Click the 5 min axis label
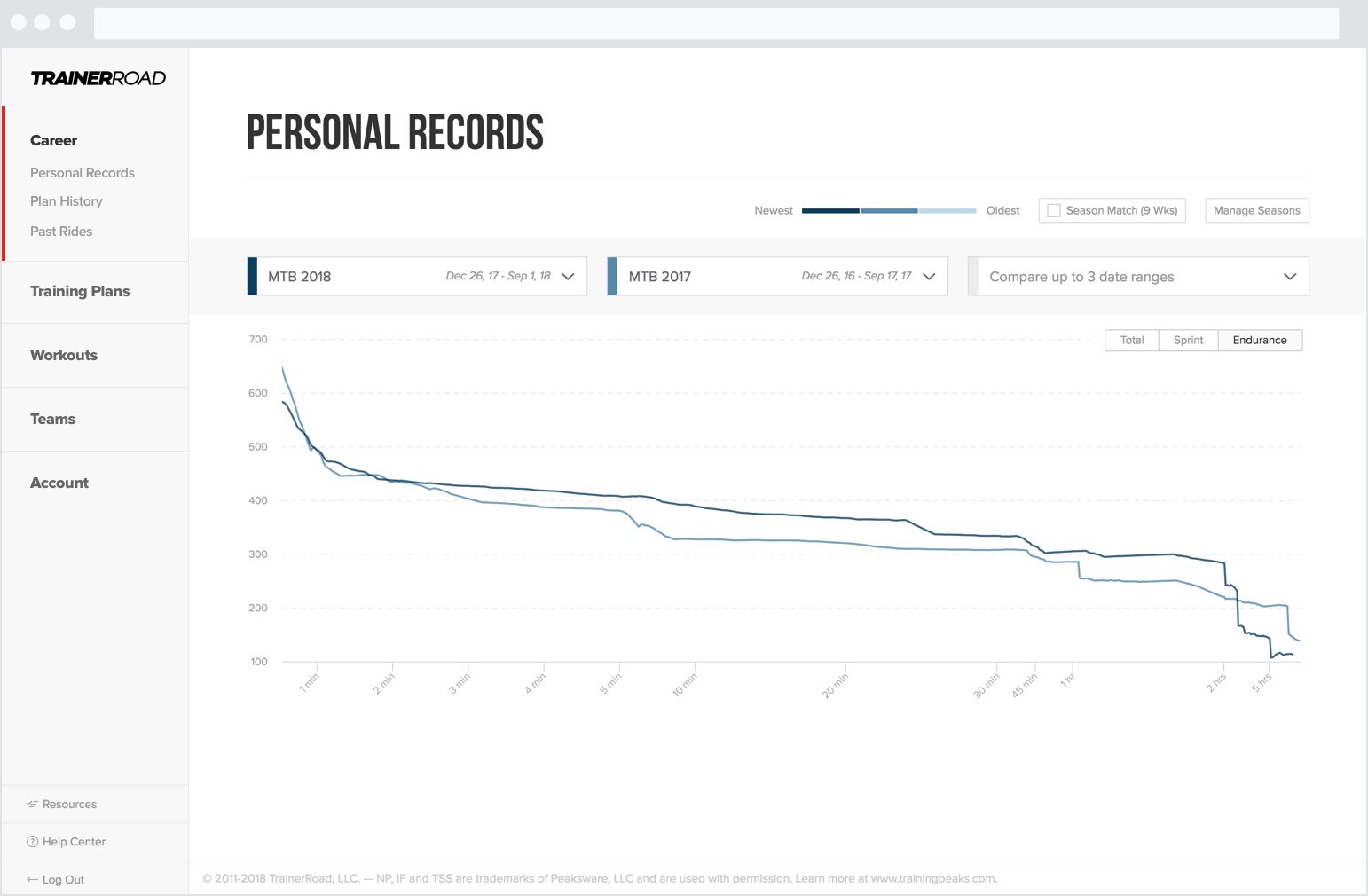 [610, 684]
